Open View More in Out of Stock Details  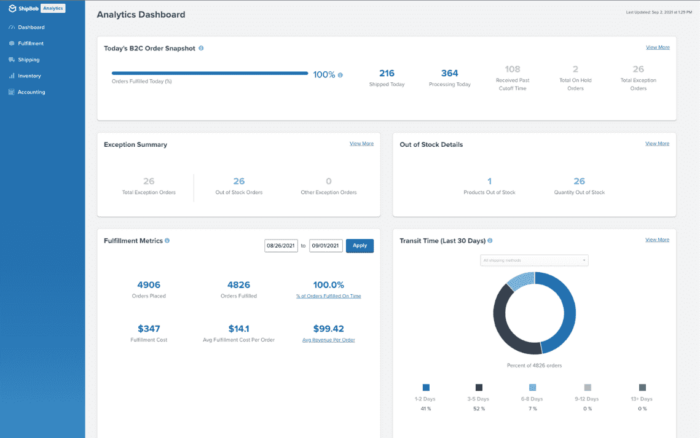(x=657, y=143)
